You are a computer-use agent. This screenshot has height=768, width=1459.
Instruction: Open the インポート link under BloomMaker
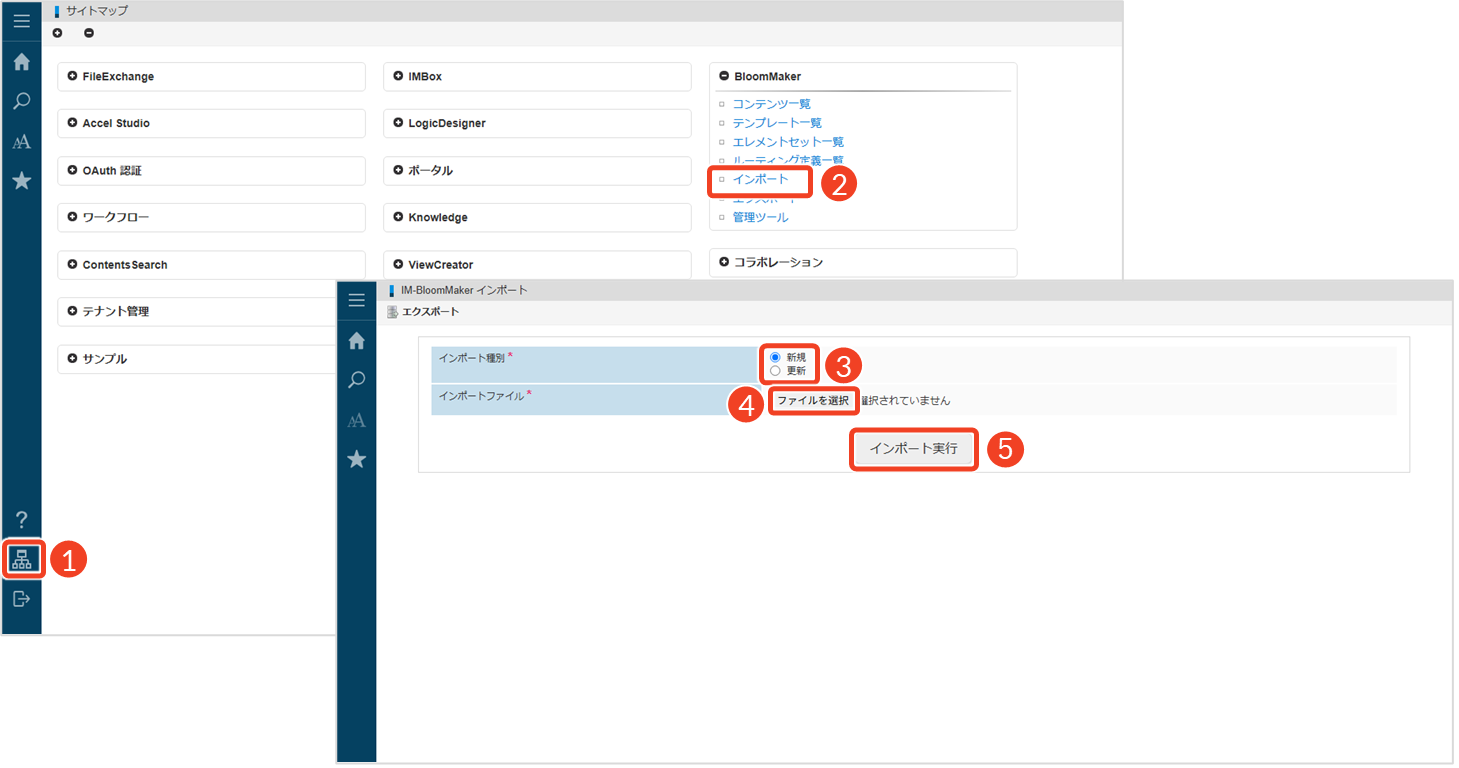pos(760,180)
